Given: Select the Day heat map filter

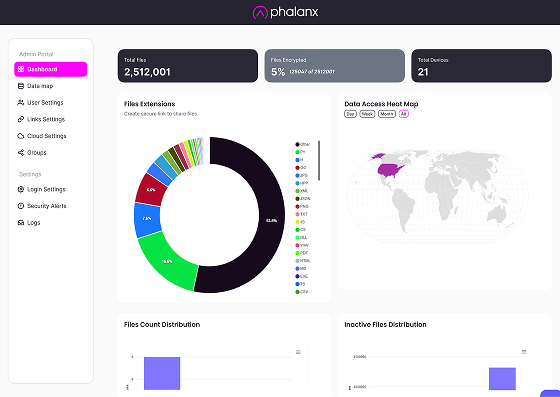Looking at the screenshot, I should tap(350, 114).
